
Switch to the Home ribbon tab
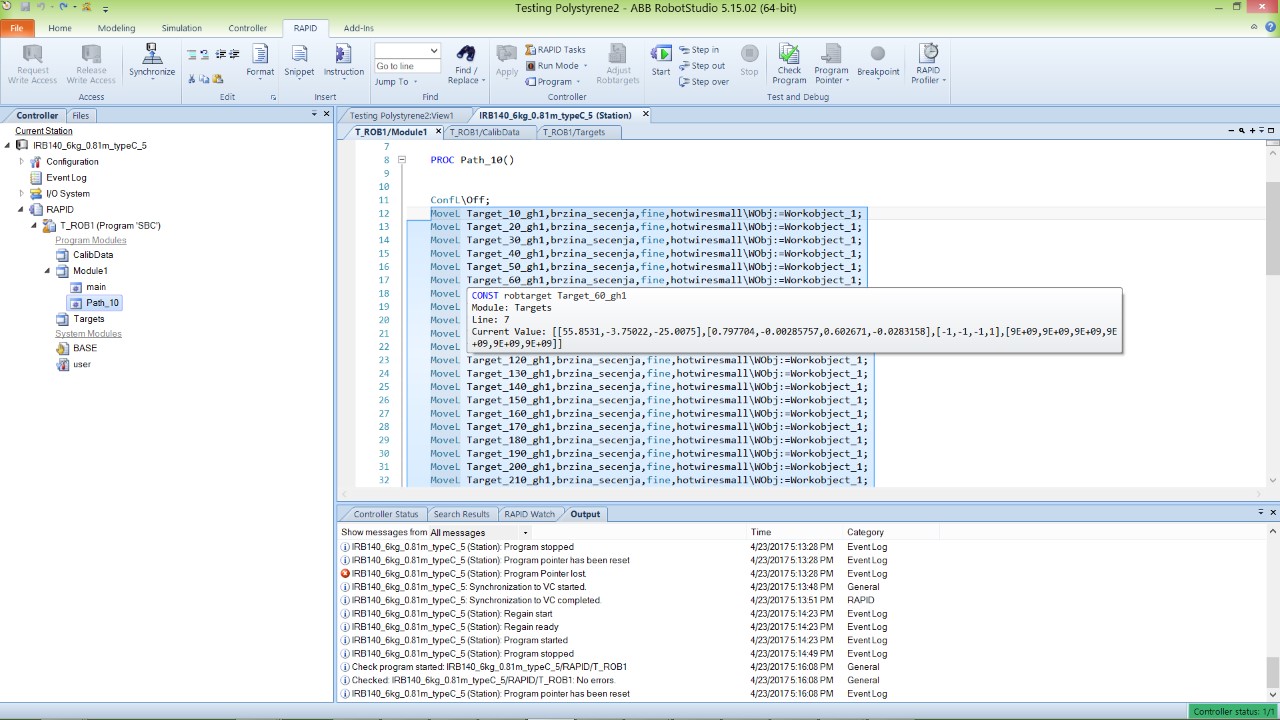click(x=59, y=28)
